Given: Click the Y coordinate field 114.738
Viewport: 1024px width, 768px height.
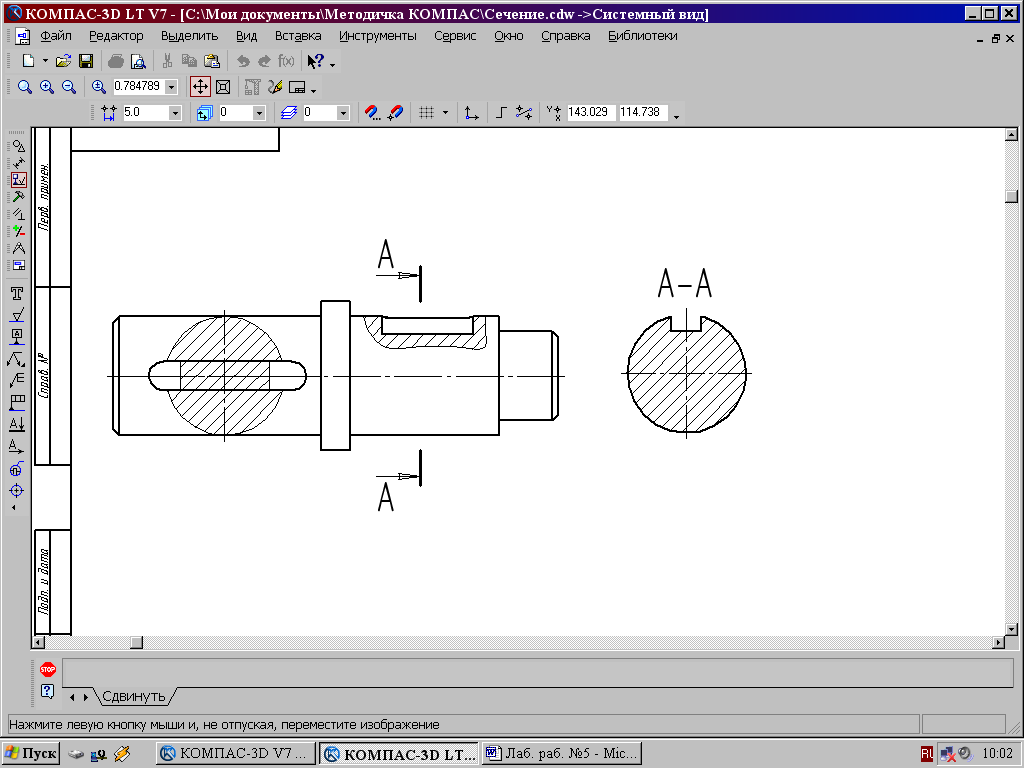Looking at the screenshot, I should coord(643,112).
